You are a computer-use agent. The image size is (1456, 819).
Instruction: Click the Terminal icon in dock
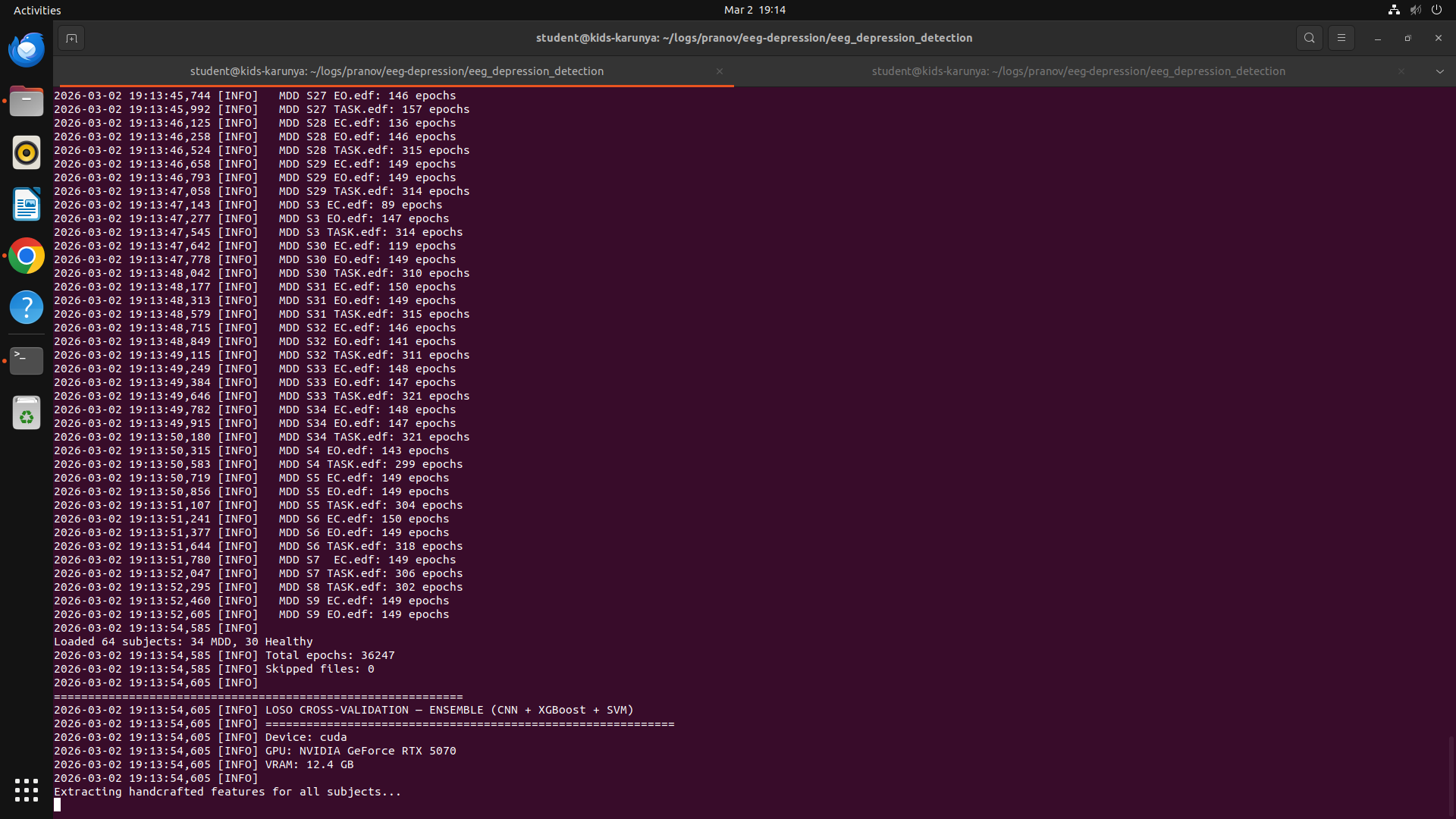[x=27, y=361]
